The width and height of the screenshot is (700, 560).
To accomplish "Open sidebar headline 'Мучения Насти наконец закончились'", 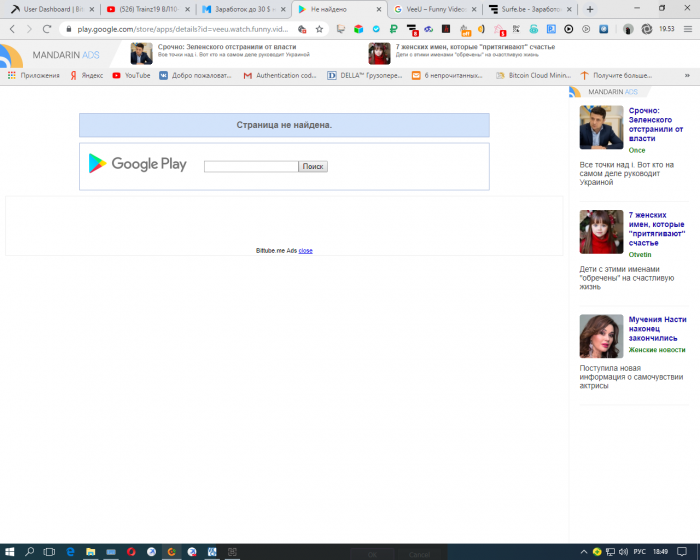I will point(657,329).
